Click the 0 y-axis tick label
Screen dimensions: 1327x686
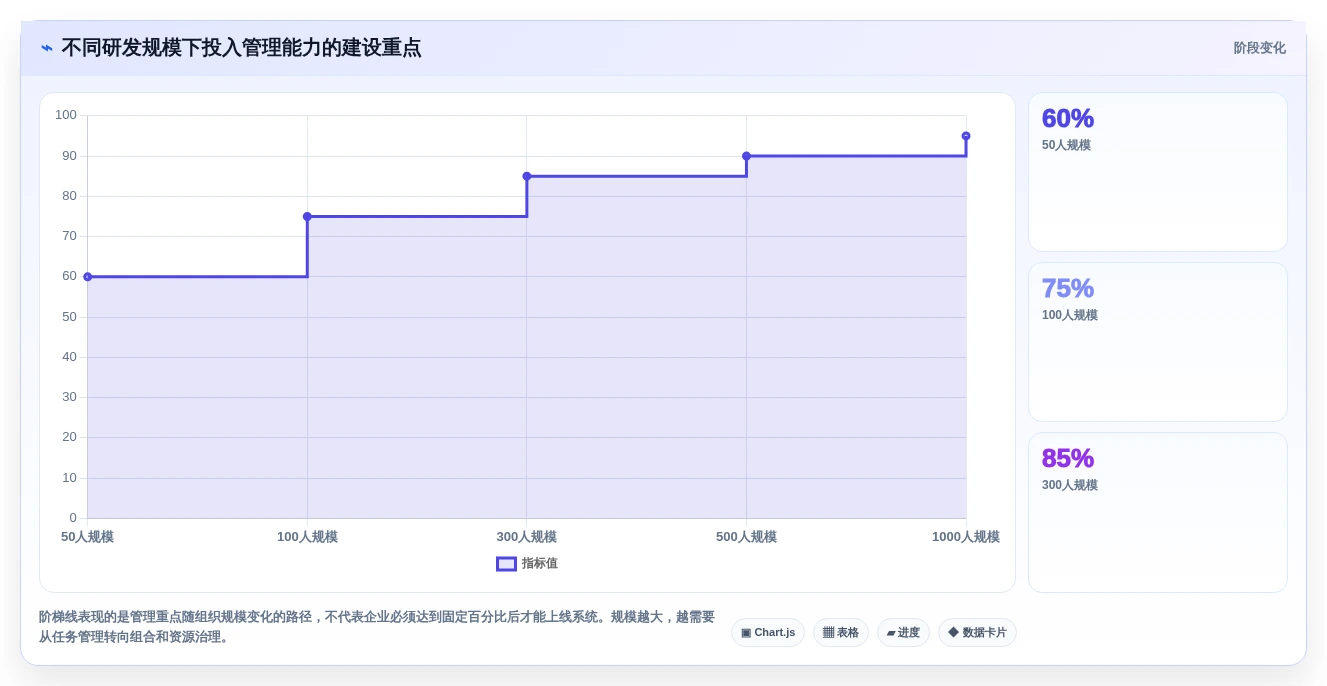point(73,518)
